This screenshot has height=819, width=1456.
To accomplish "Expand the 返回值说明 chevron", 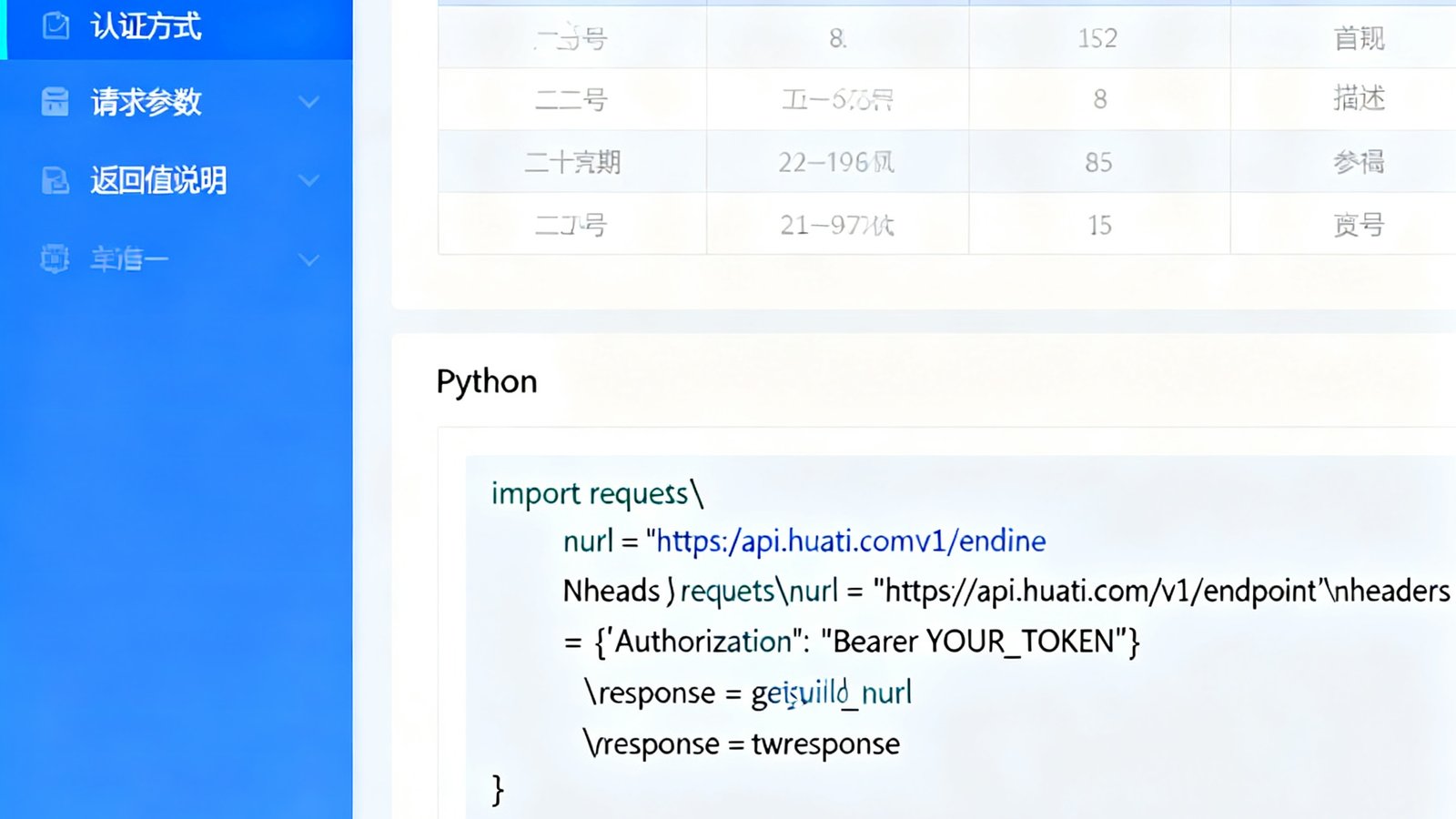I will pos(309,180).
